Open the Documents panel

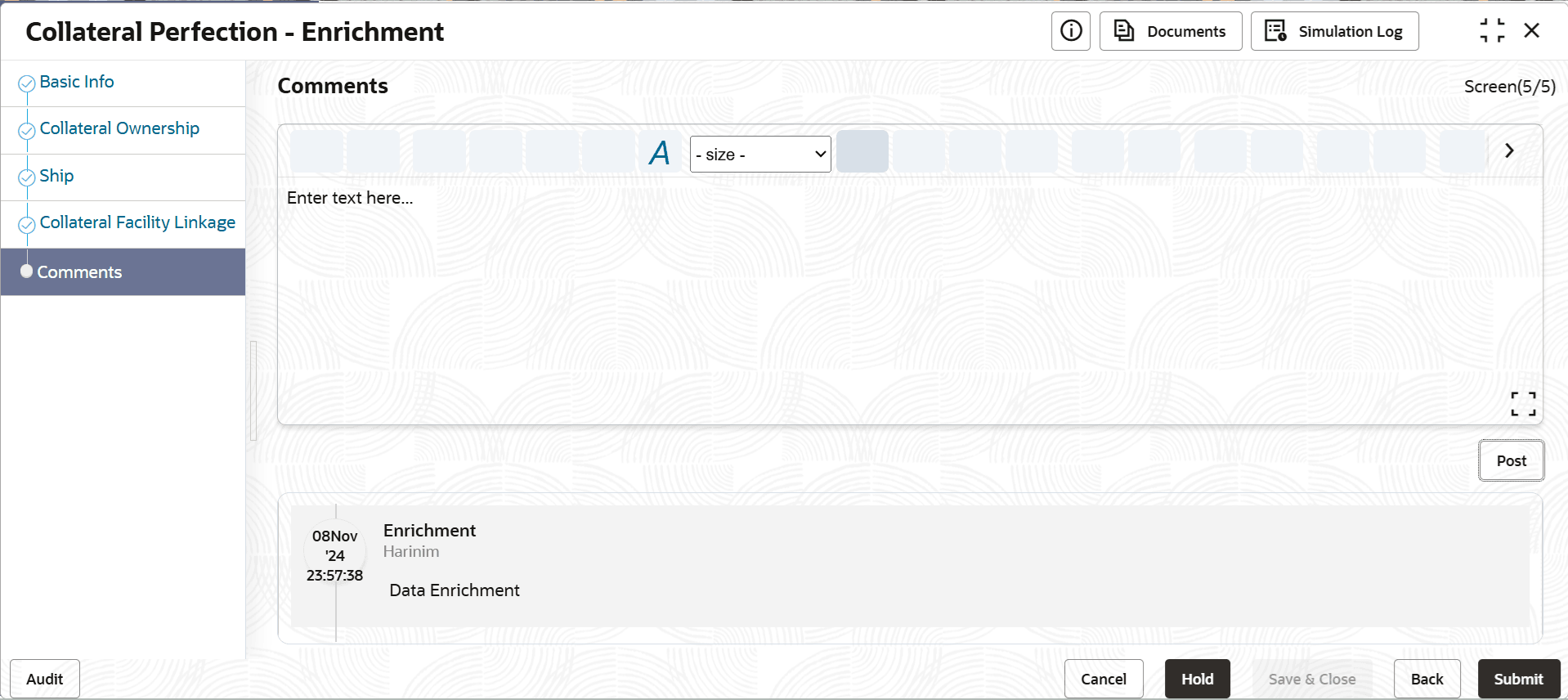click(1170, 31)
